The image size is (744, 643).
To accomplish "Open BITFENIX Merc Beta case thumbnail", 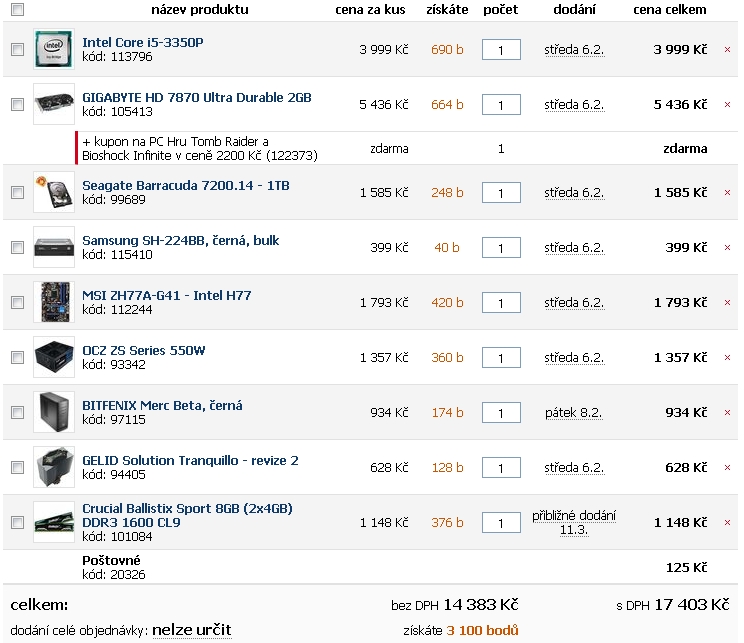I will [x=54, y=412].
